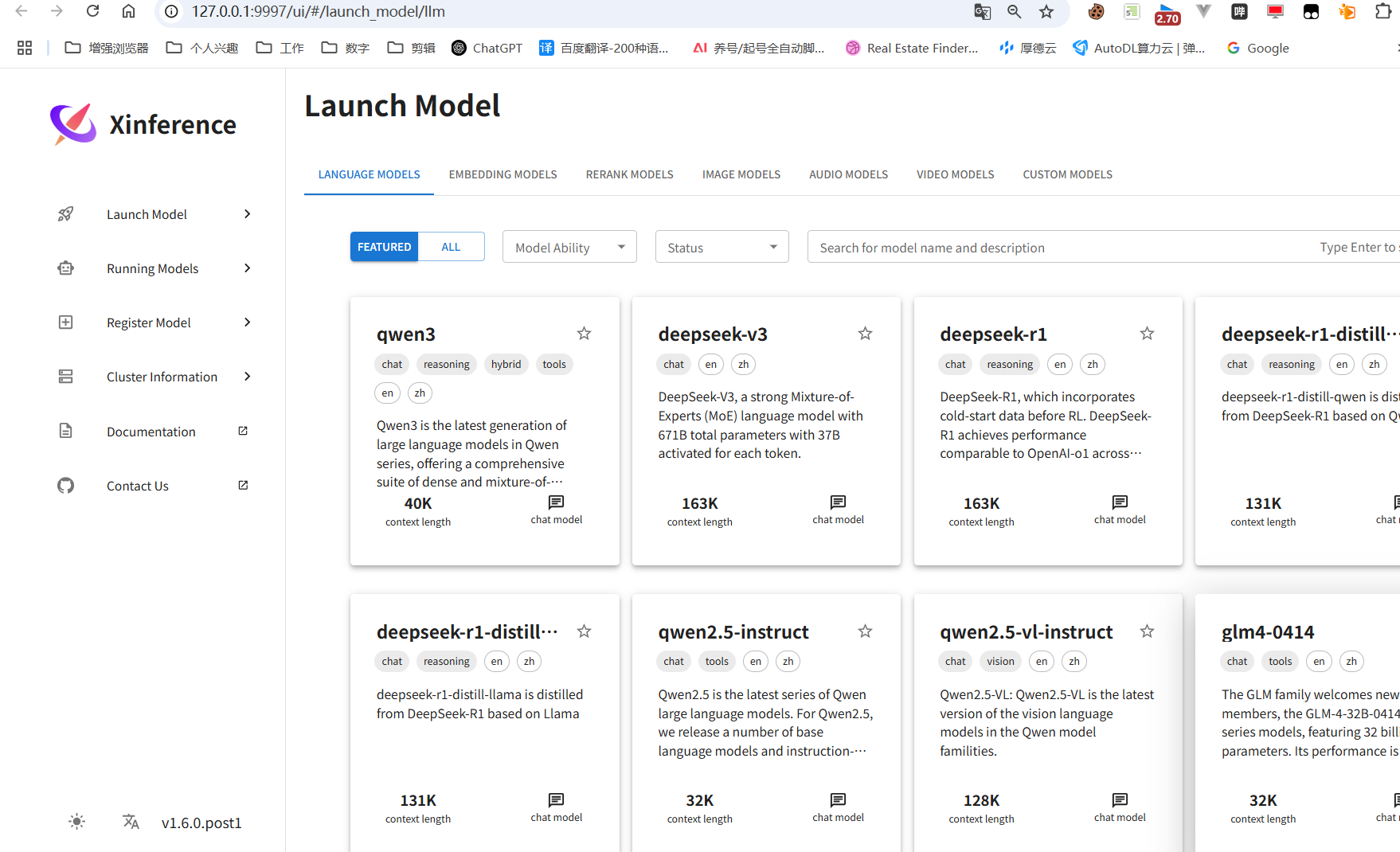1400x852 pixels.
Task: Click the Xinference logo icon
Action: pyautogui.click(x=73, y=124)
